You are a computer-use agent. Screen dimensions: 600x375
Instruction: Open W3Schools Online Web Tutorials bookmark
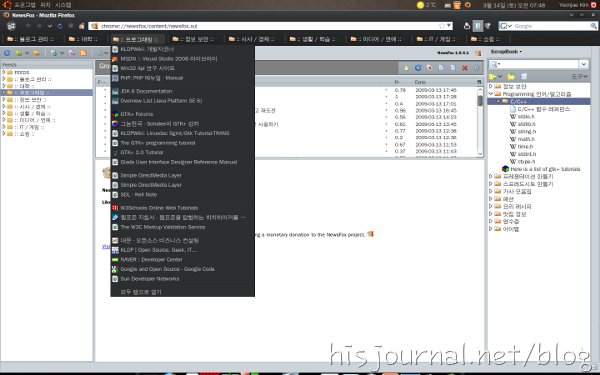[183, 208]
